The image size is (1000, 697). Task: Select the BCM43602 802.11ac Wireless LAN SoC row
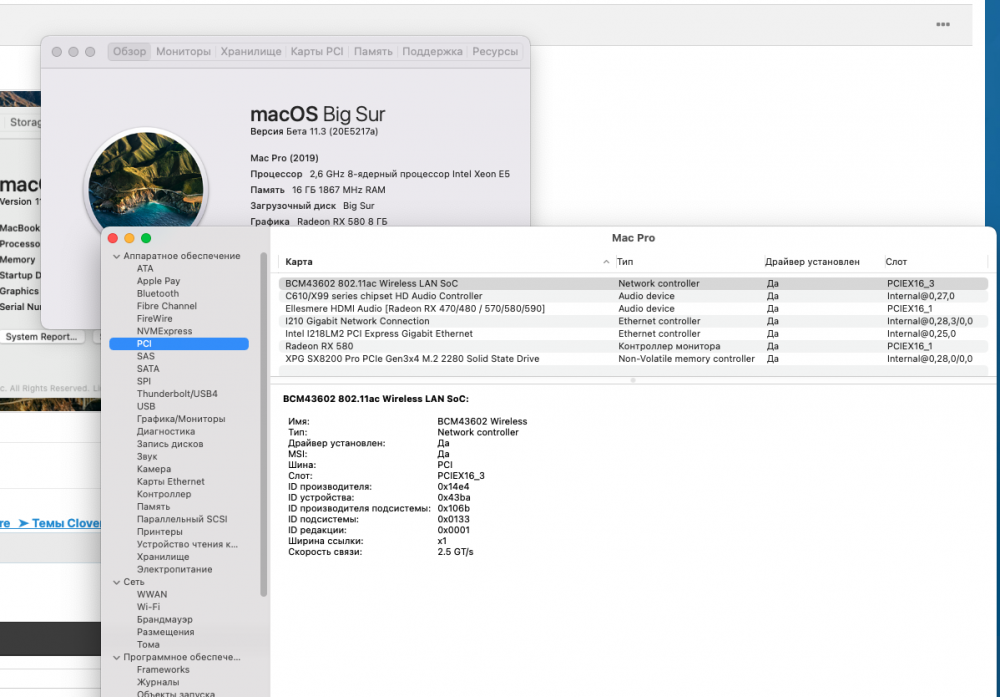pos(633,284)
